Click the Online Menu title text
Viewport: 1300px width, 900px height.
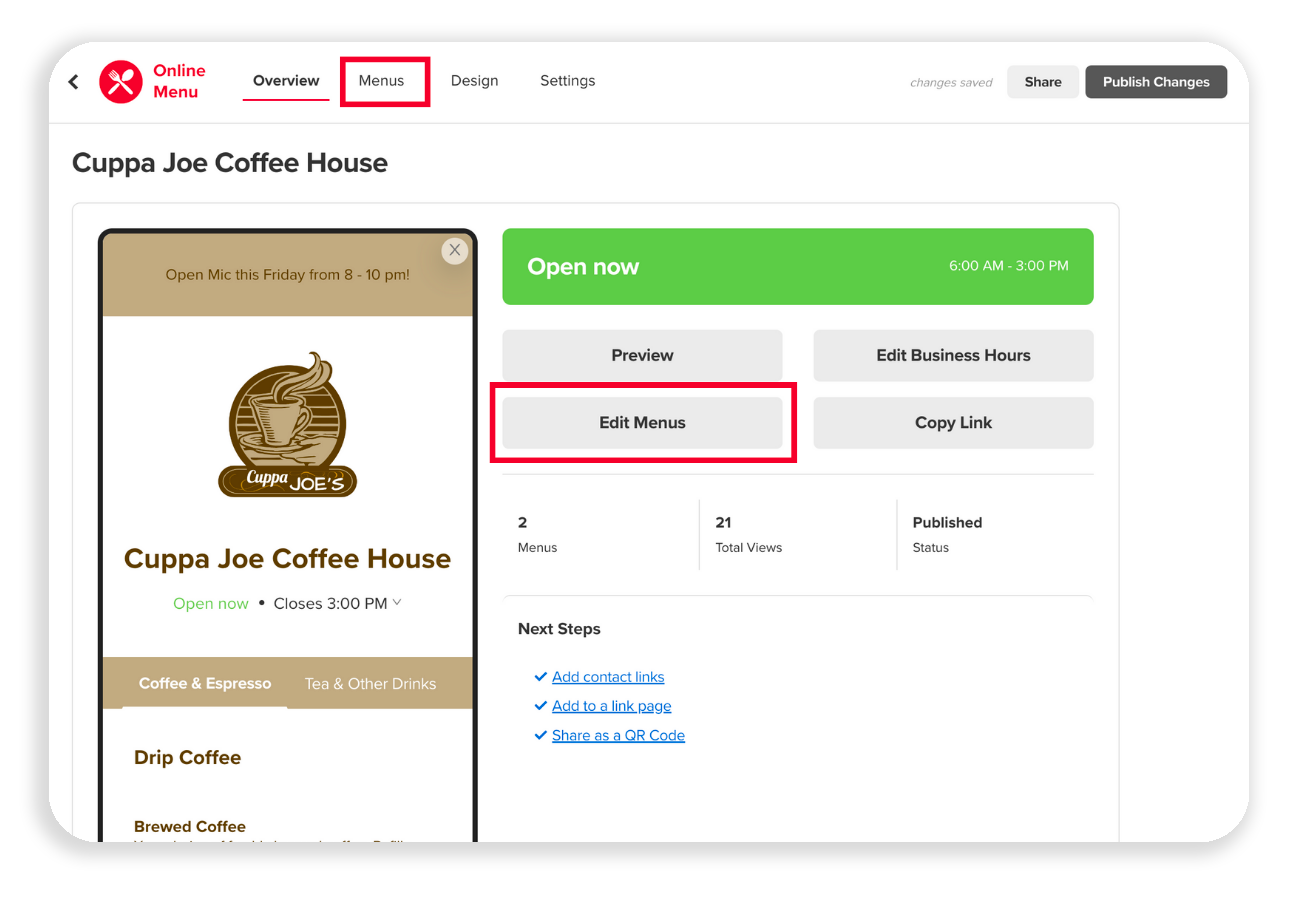pyautogui.click(x=179, y=81)
